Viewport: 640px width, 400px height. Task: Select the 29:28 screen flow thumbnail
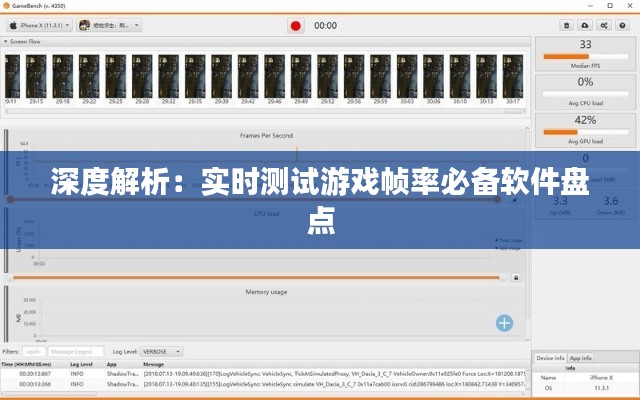pyautogui.click(x=142, y=76)
